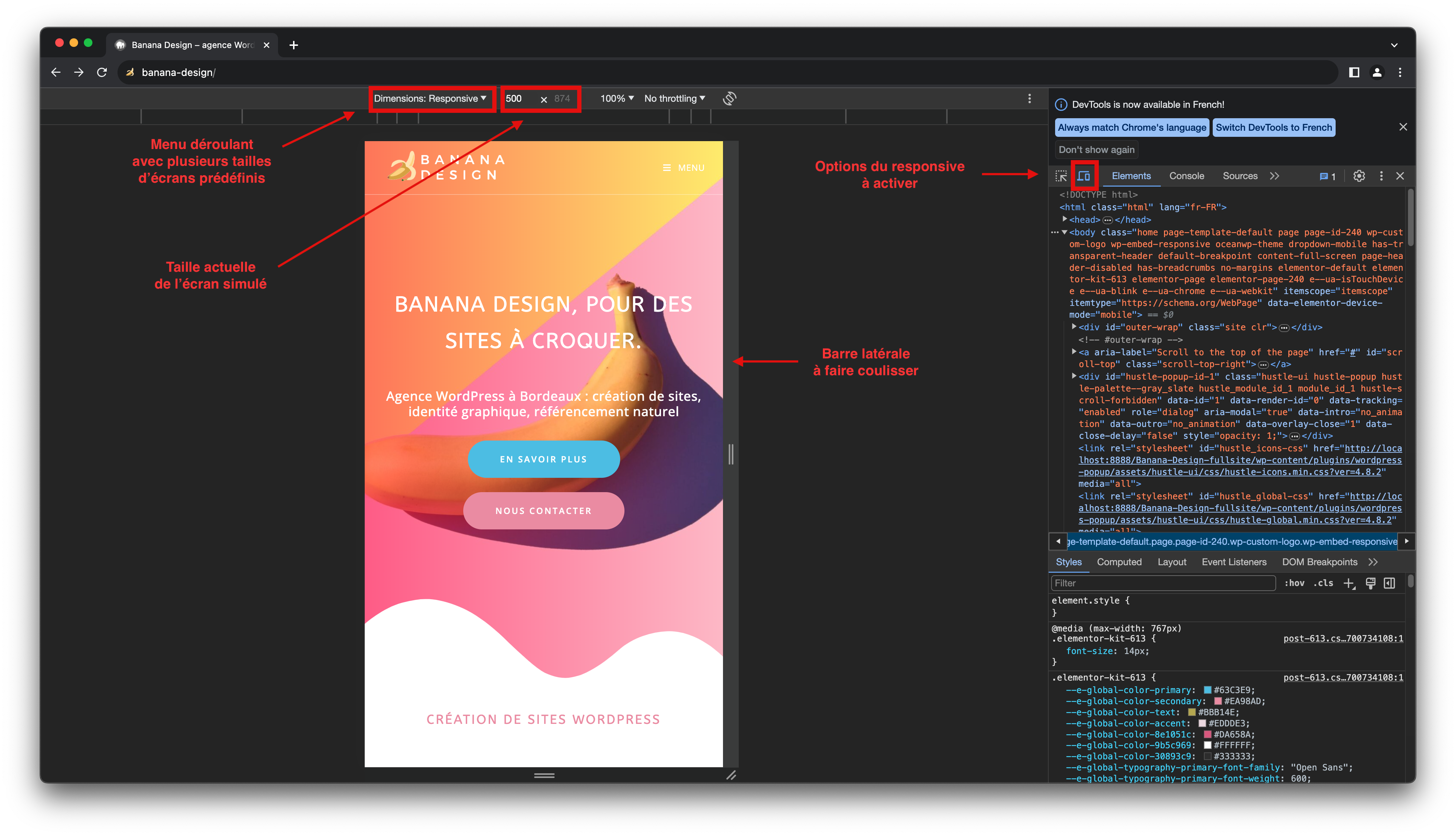Viewport: 1456px width, 836px height.
Task: Close the DevTools panel
Action: [1400, 176]
